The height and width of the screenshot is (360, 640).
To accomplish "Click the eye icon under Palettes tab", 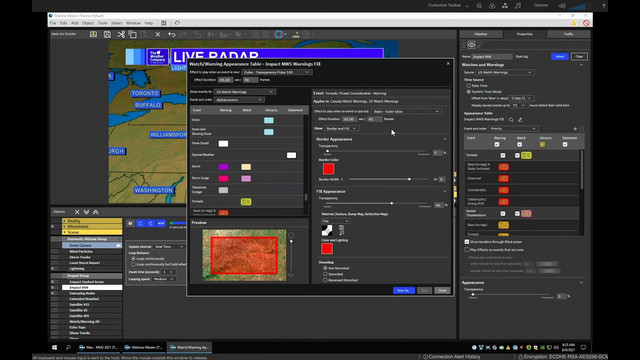I will pos(471,45).
